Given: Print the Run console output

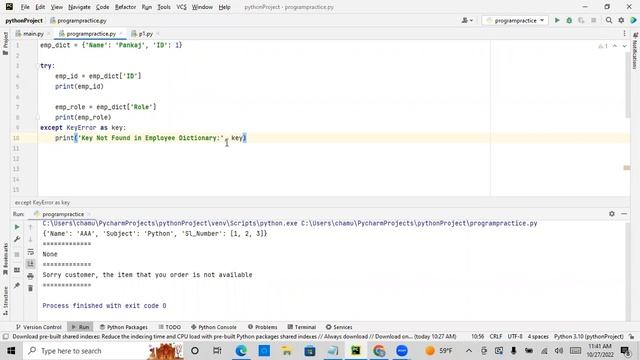Looking at the screenshot, I should 31,276.
